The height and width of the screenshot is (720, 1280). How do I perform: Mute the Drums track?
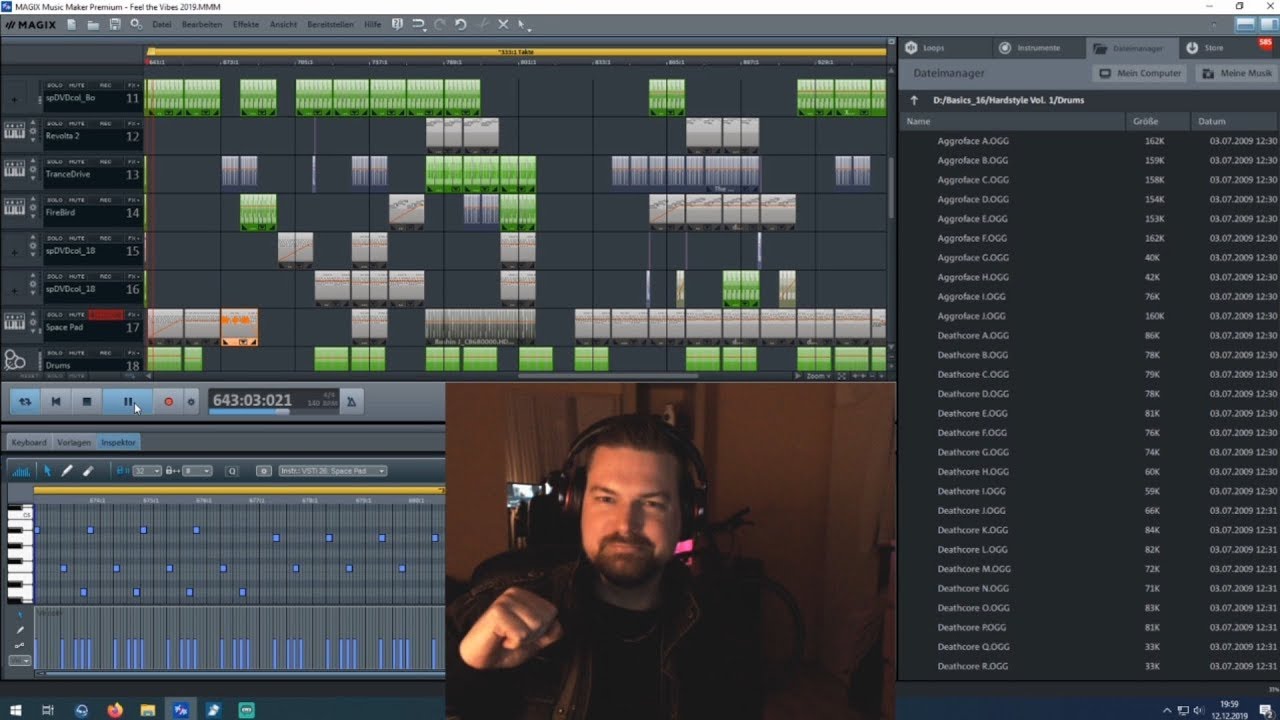point(77,354)
